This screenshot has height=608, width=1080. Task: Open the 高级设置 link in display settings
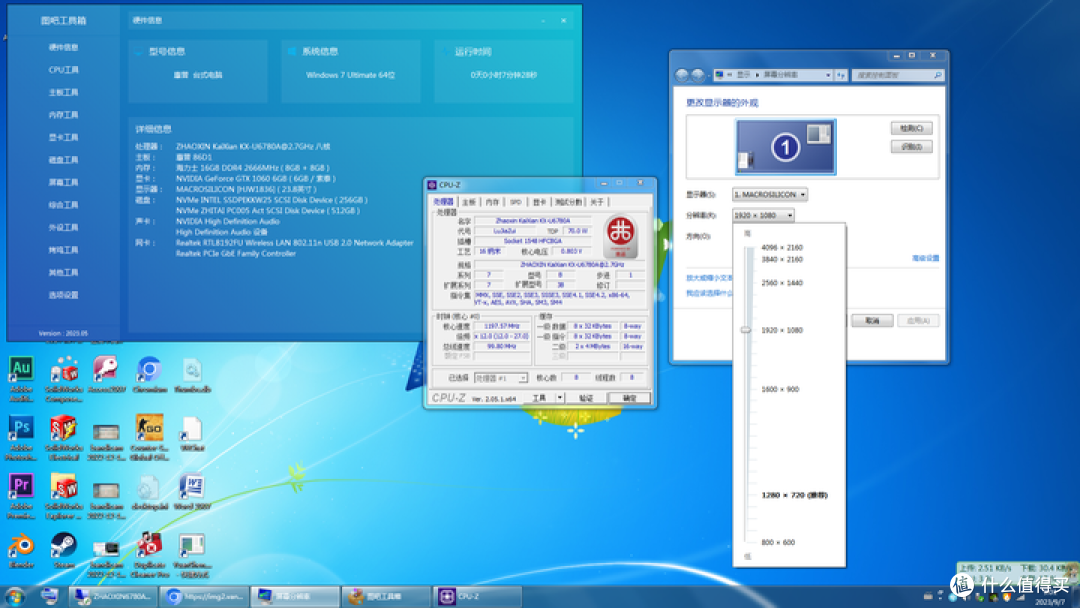(x=925, y=258)
